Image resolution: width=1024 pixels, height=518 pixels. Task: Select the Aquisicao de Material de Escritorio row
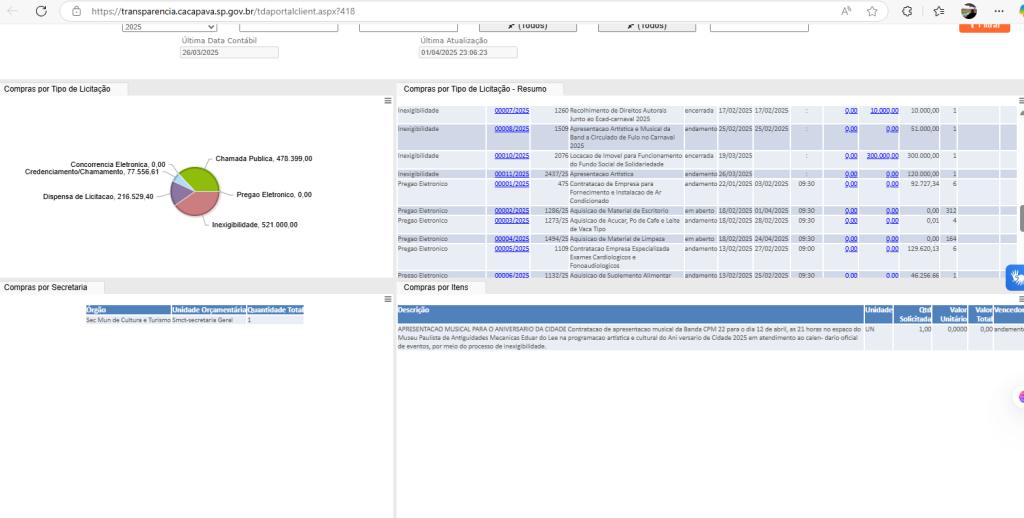point(705,211)
